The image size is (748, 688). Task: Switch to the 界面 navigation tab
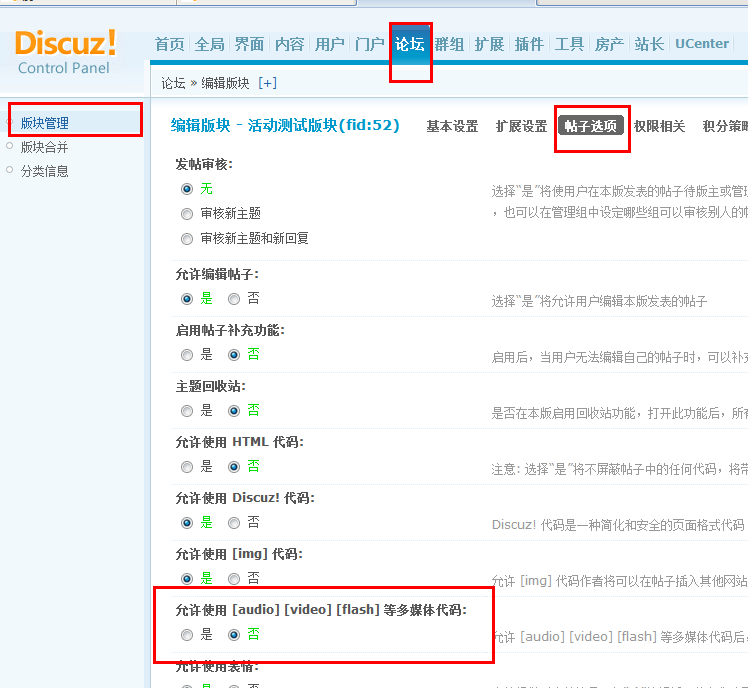249,44
